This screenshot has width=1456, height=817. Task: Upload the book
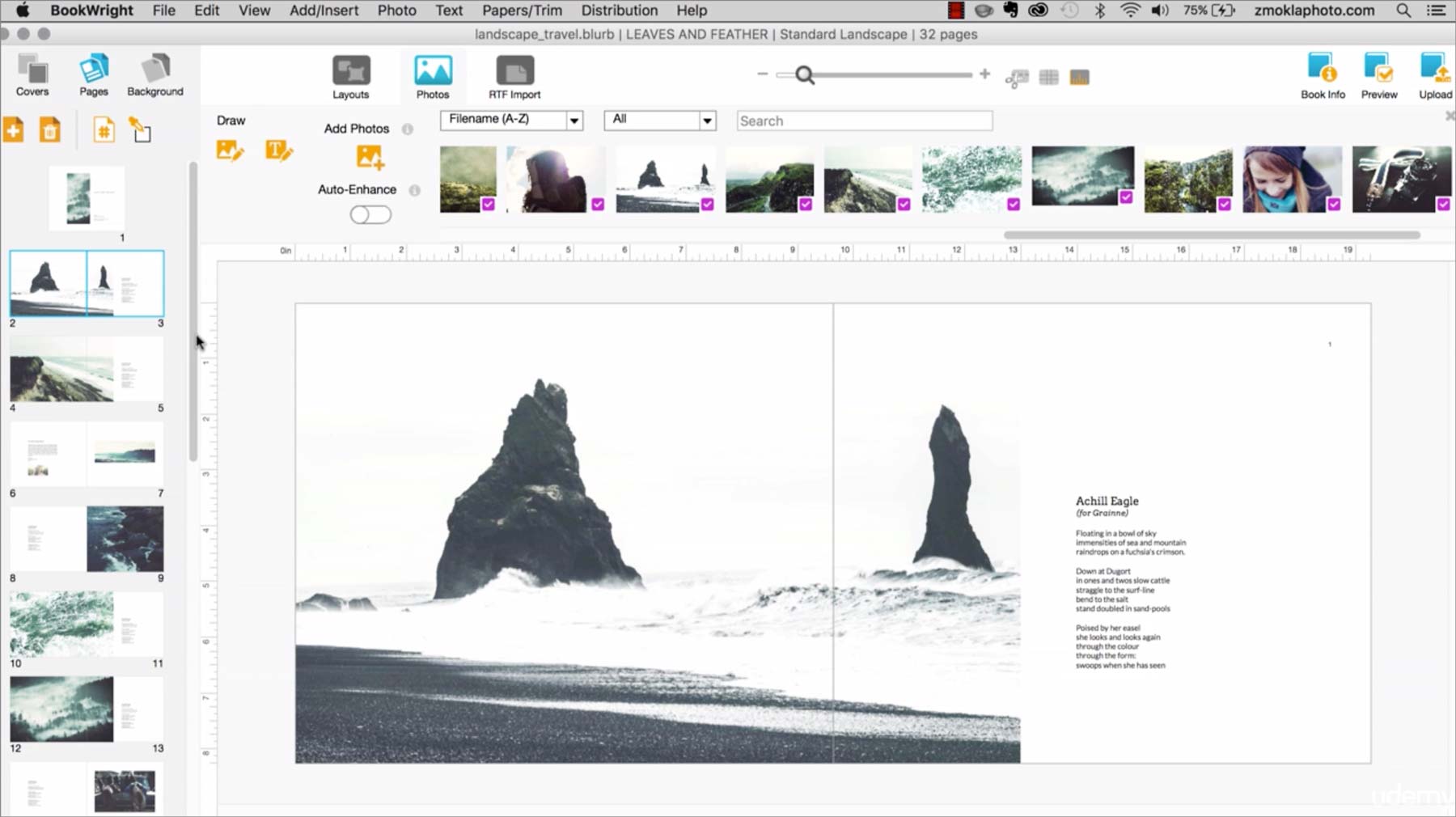[1435, 76]
